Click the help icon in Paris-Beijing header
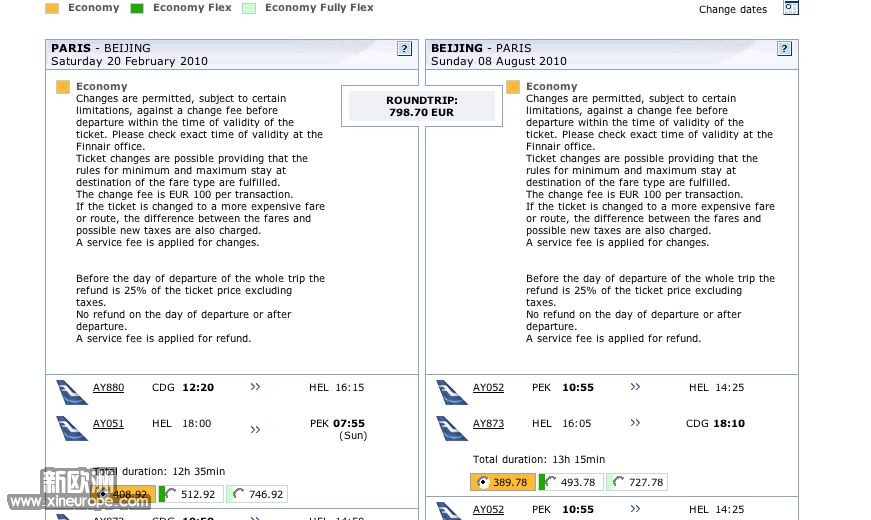 (404, 48)
